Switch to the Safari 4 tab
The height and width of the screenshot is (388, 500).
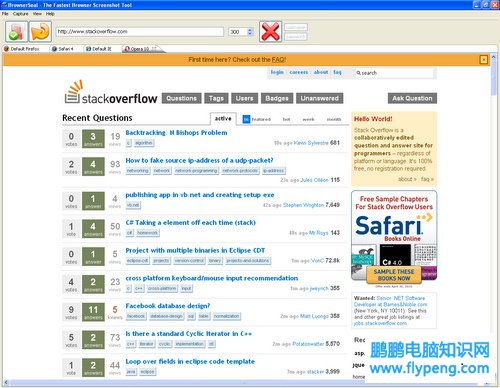click(63, 49)
